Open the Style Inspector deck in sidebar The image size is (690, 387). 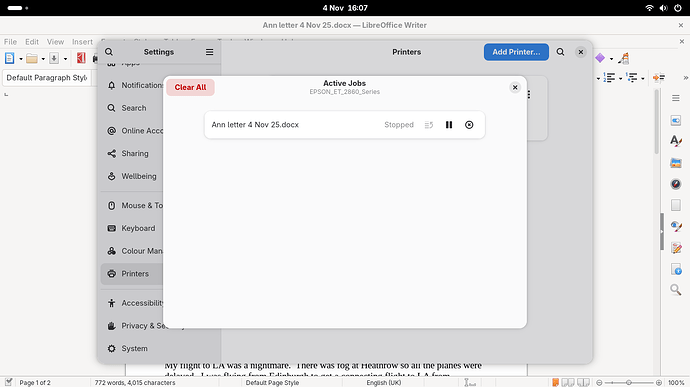pos(676,226)
